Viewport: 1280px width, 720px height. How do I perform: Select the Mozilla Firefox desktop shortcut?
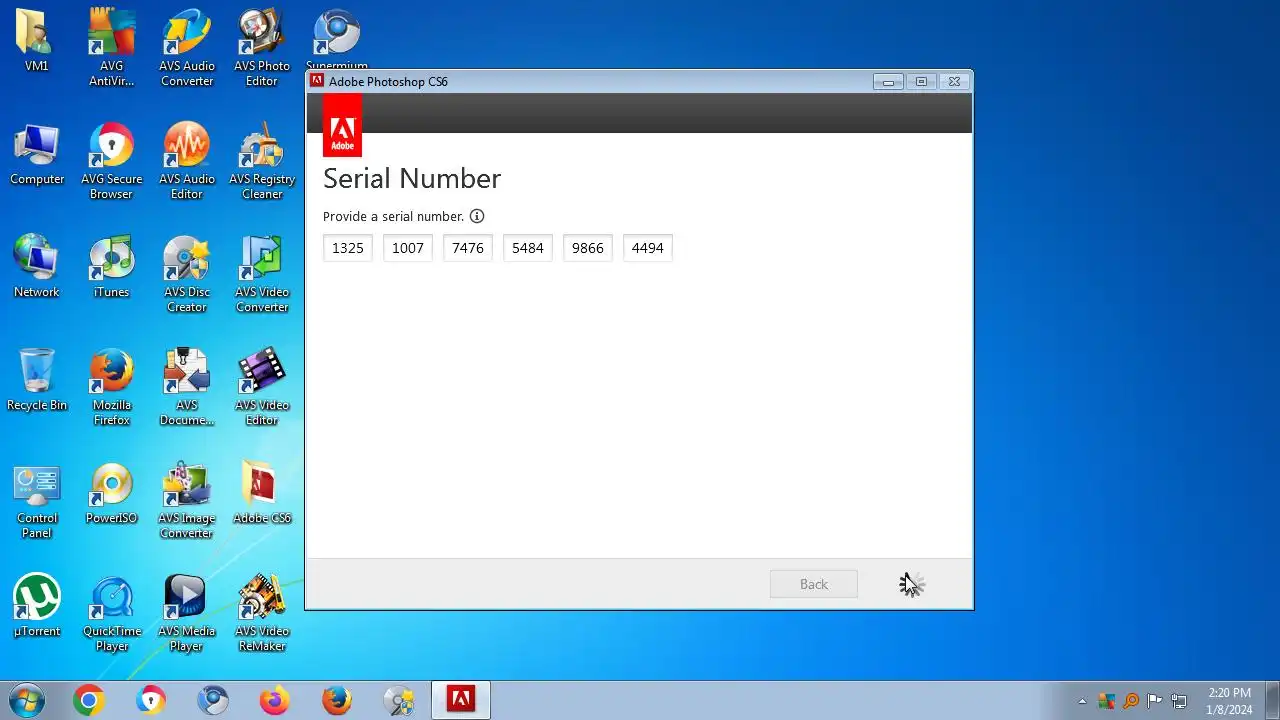coord(112,387)
